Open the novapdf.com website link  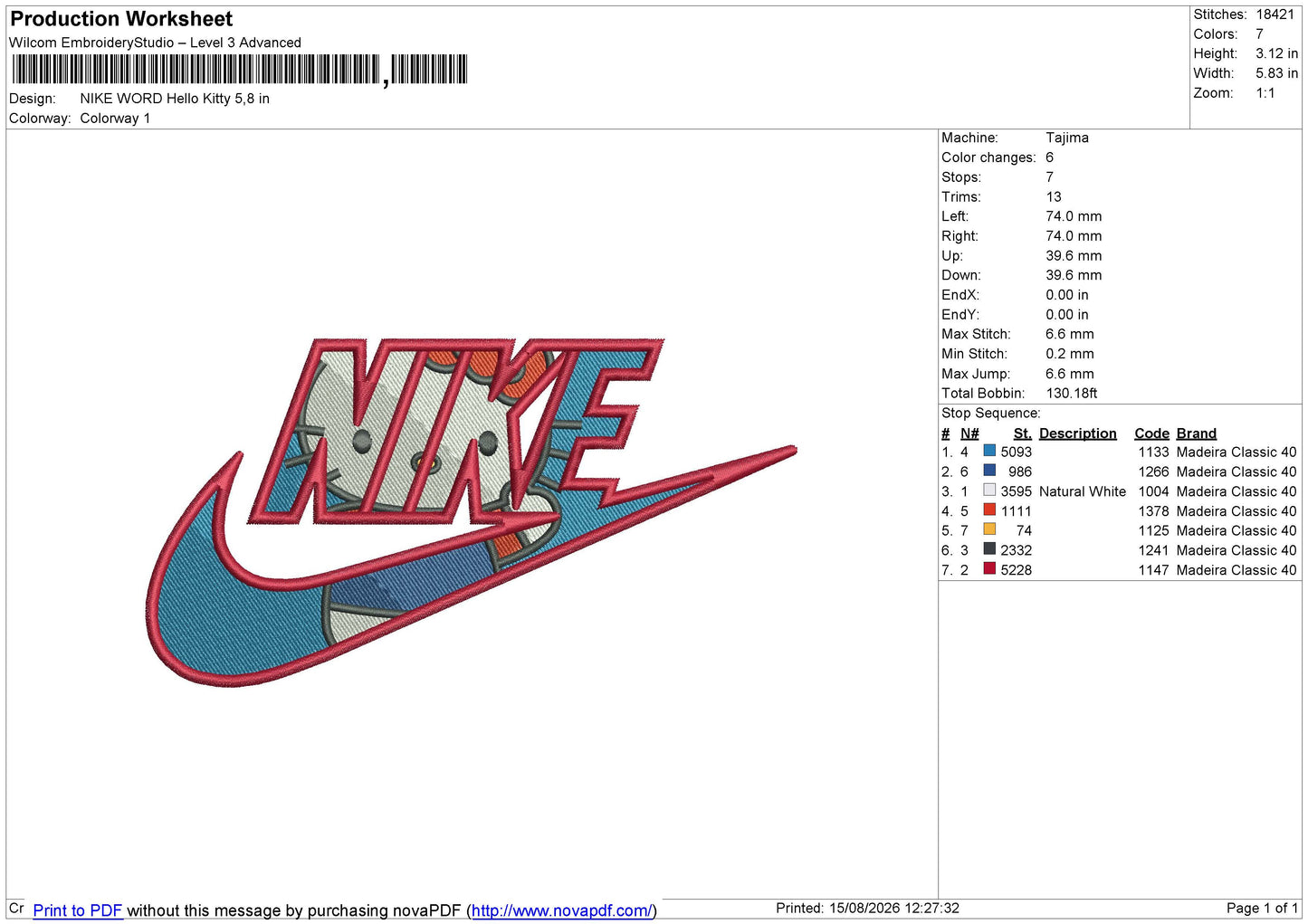click(561, 910)
